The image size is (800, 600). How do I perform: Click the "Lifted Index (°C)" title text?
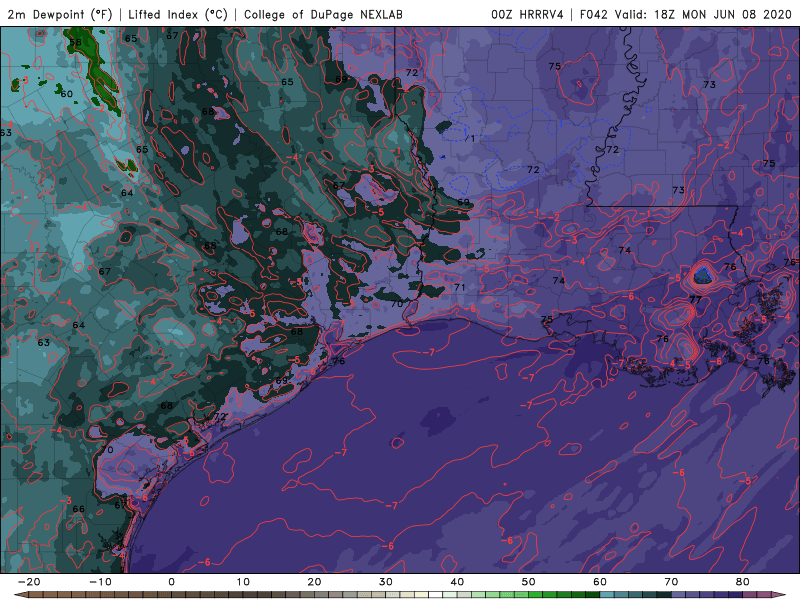[x=178, y=14]
